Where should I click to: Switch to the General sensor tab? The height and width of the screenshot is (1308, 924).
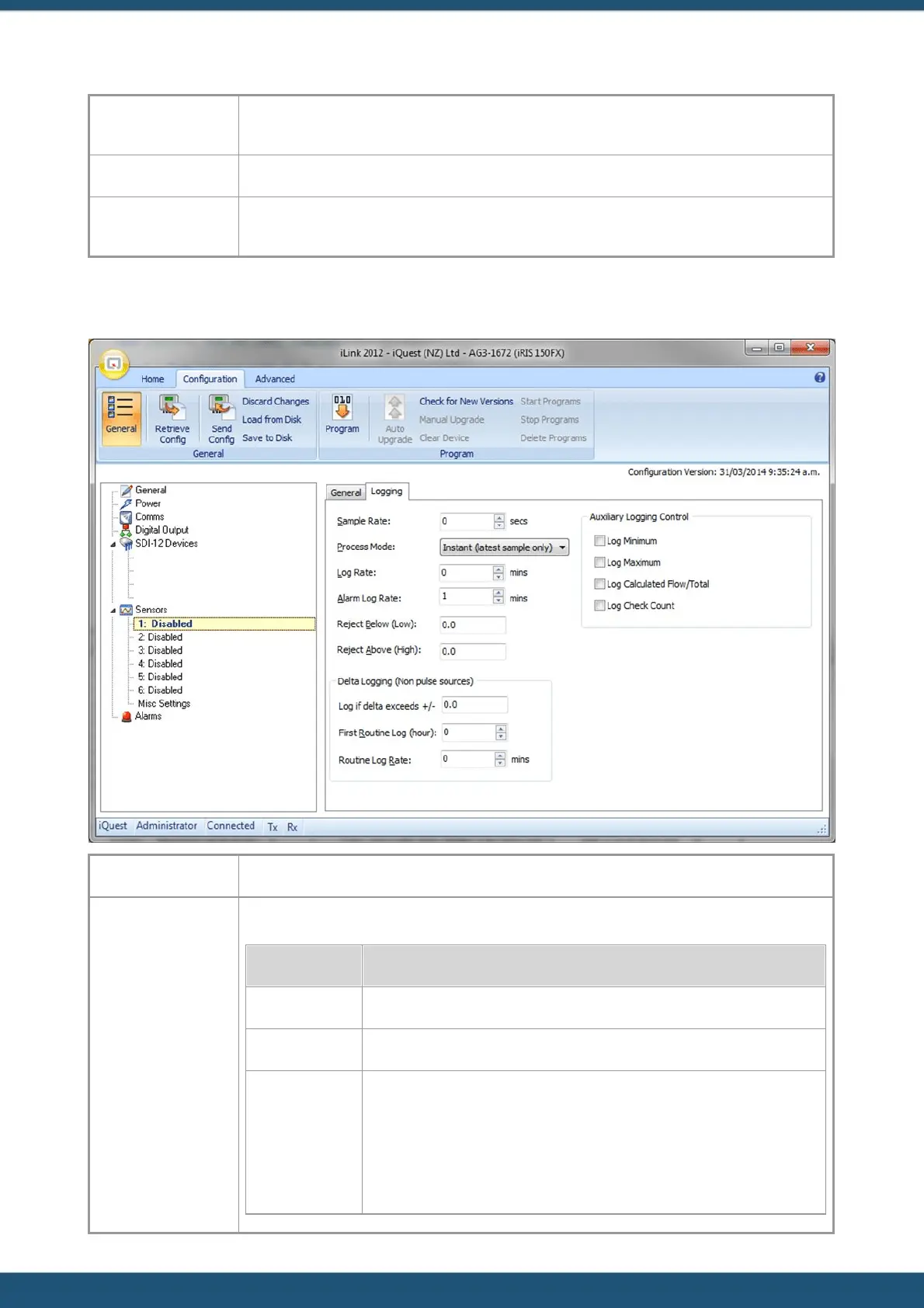tap(346, 492)
